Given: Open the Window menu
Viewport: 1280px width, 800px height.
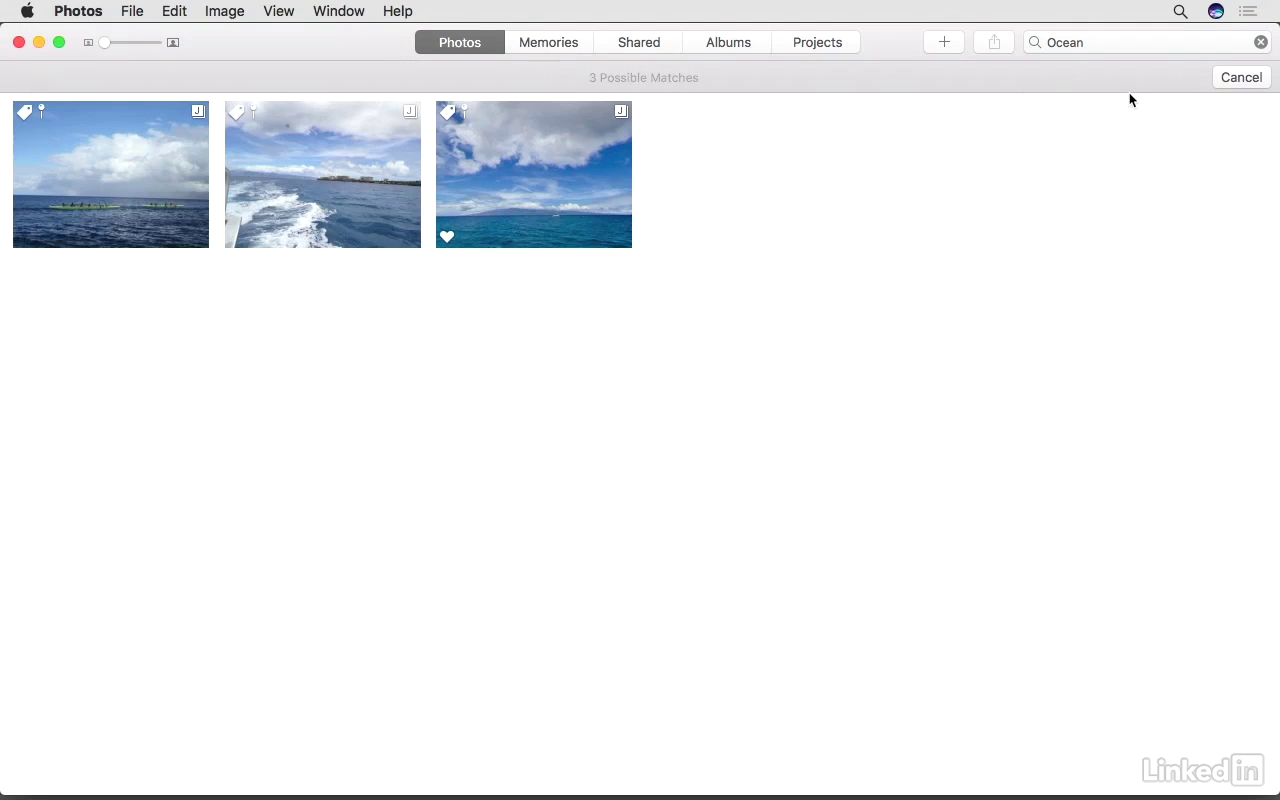Looking at the screenshot, I should (339, 11).
